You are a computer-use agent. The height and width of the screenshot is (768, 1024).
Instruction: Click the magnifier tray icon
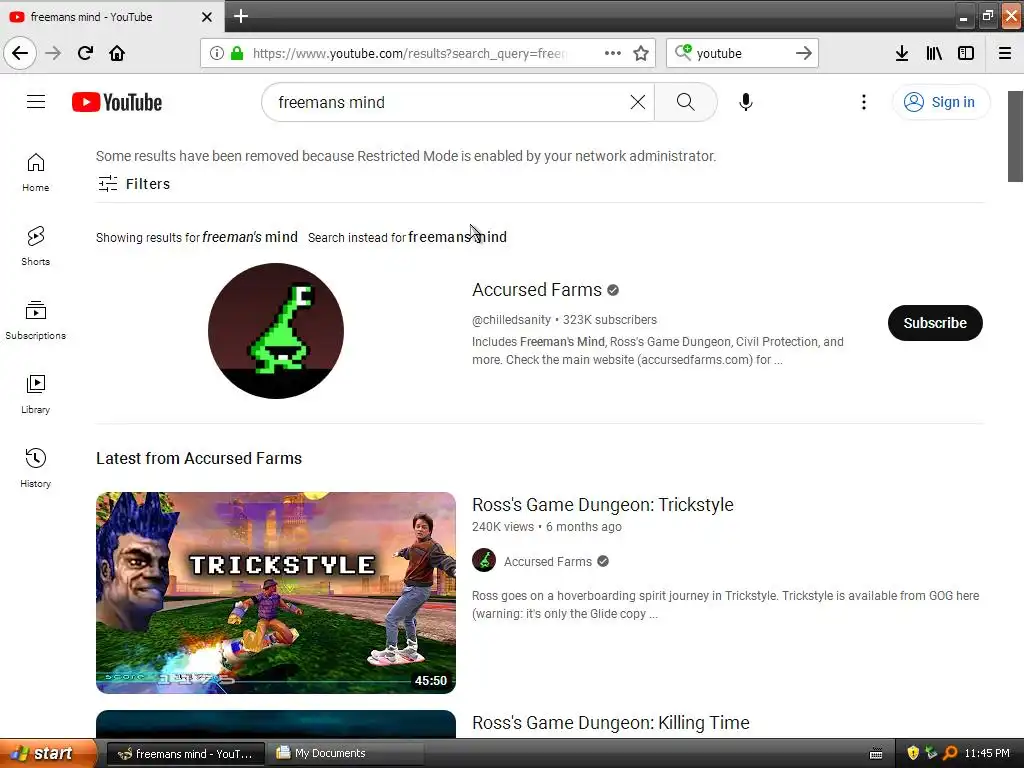click(950, 753)
